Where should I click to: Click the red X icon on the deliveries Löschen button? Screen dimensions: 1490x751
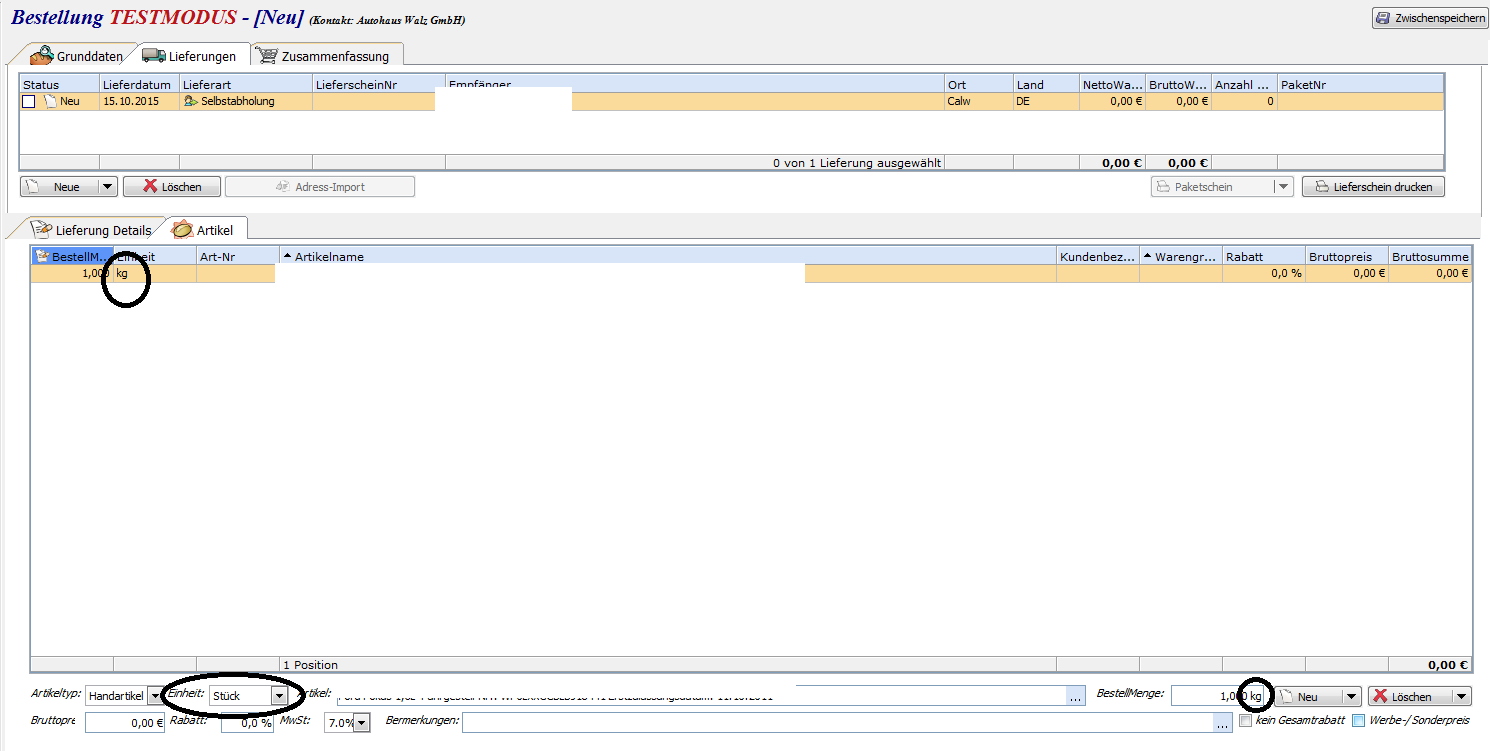click(x=150, y=187)
